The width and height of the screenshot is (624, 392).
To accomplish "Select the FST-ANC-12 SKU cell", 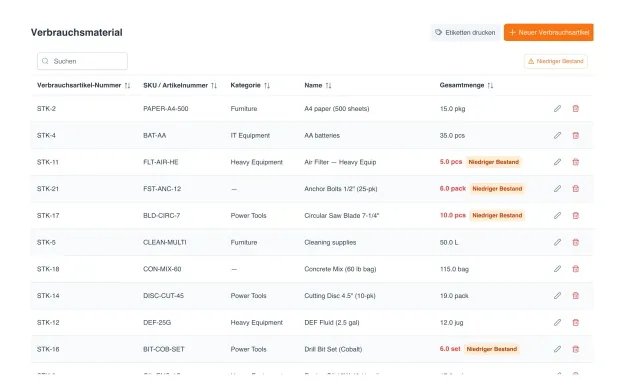I will pyautogui.click(x=162, y=189).
